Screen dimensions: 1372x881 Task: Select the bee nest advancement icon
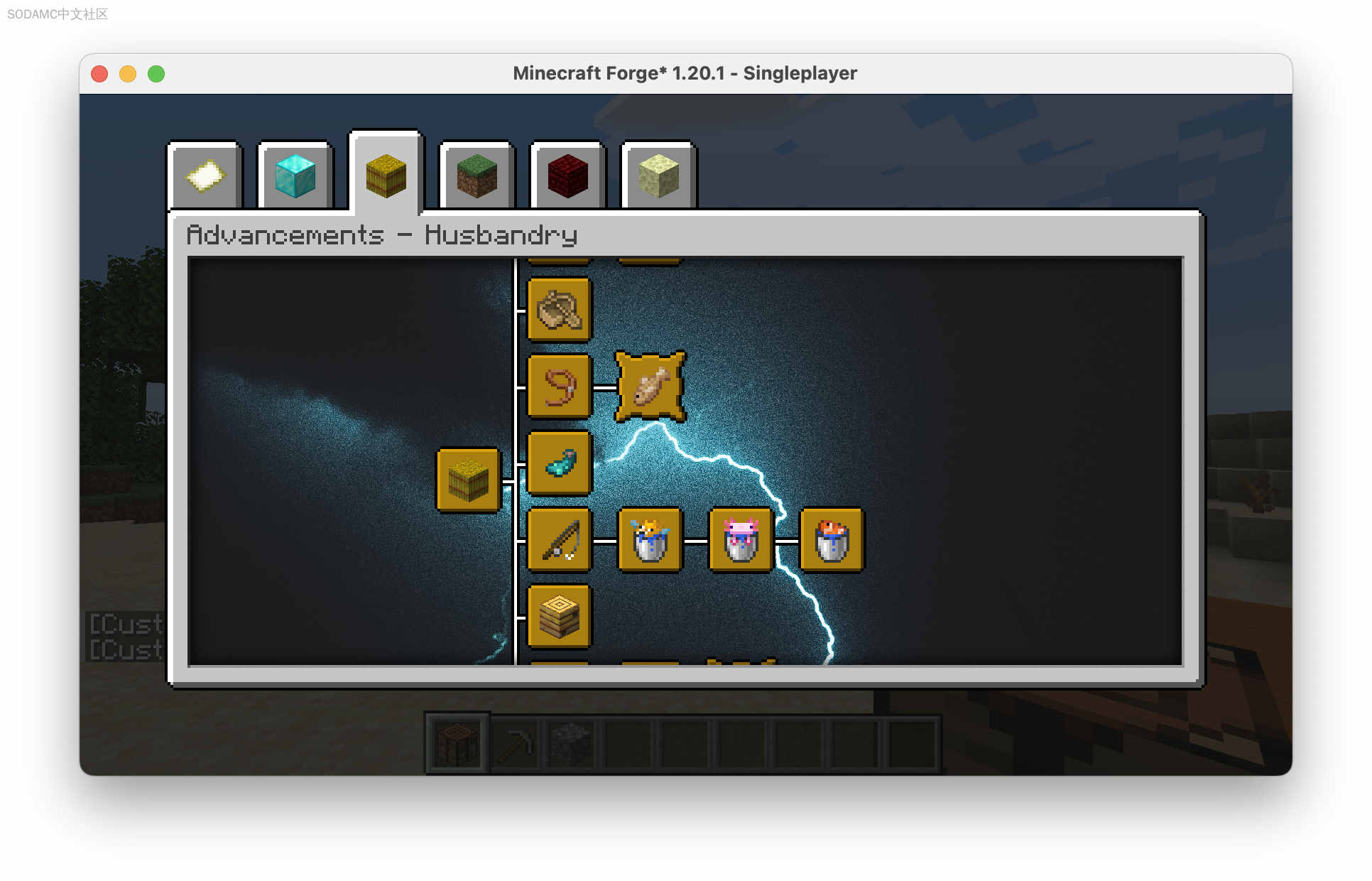[x=560, y=617]
